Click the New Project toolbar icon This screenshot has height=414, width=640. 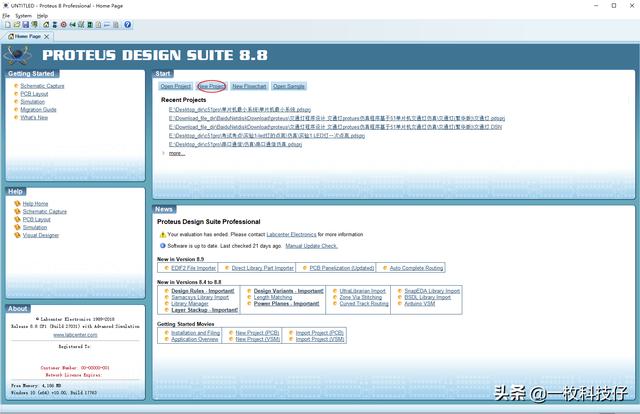[x=8, y=25]
